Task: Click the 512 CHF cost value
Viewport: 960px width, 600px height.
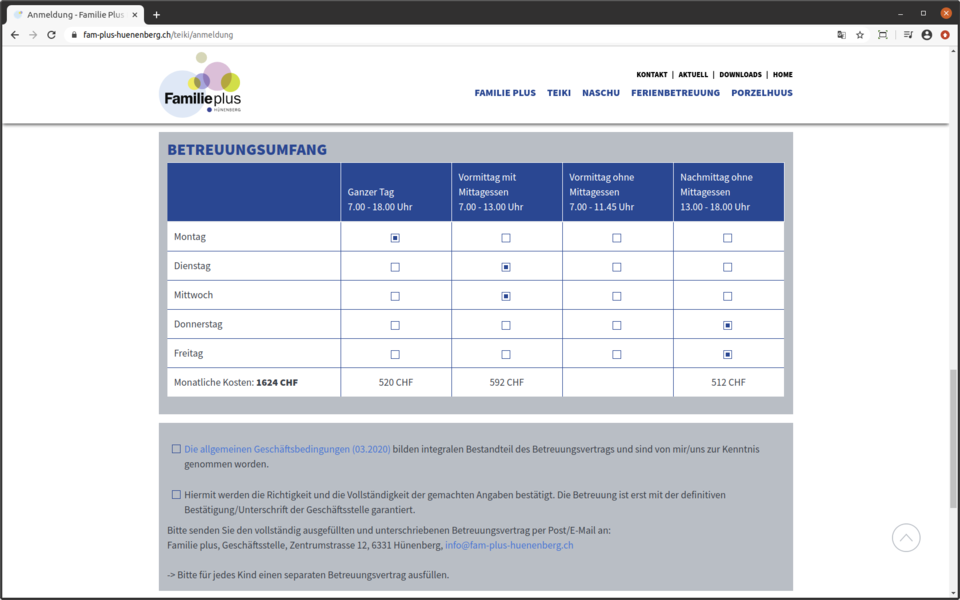Action: [x=728, y=382]
